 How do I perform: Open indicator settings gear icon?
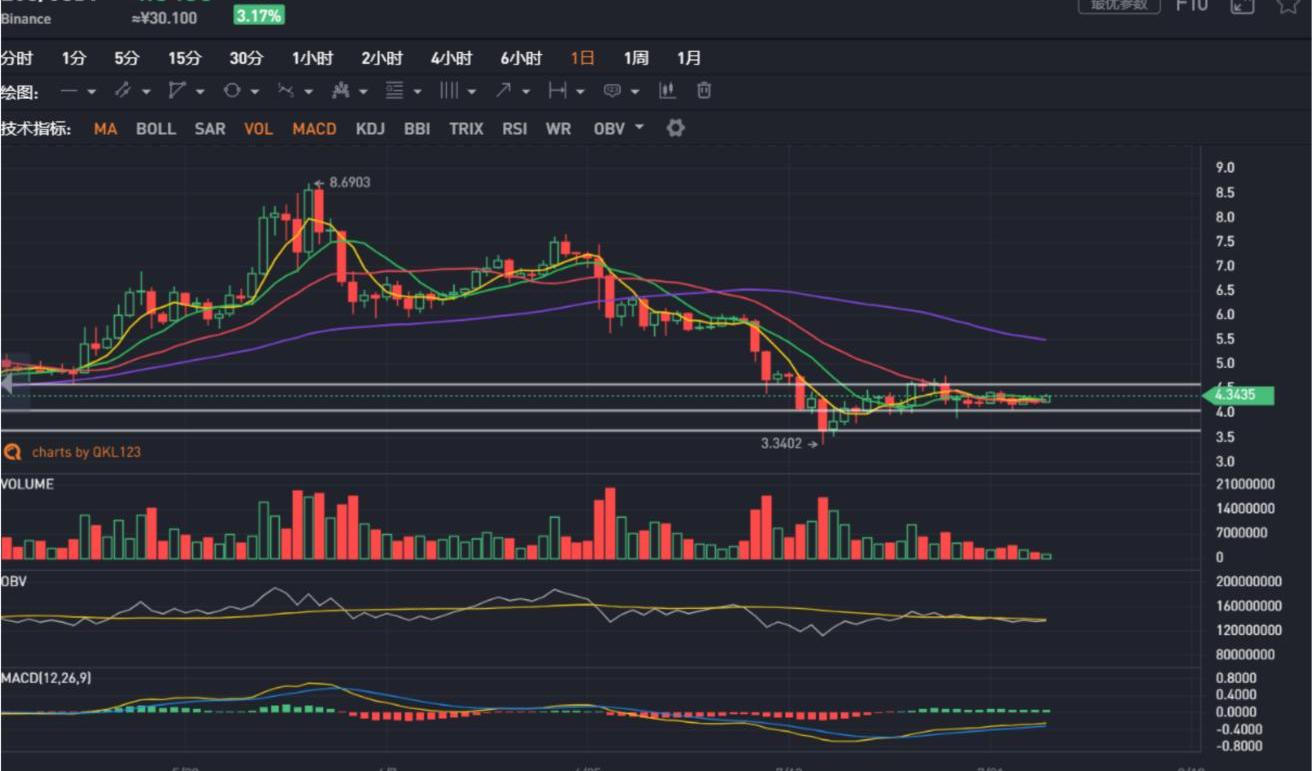click(675, 128)
